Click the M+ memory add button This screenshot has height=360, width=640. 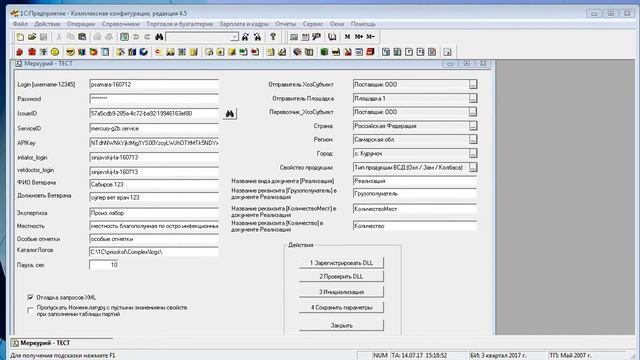(x=359, y=37)
